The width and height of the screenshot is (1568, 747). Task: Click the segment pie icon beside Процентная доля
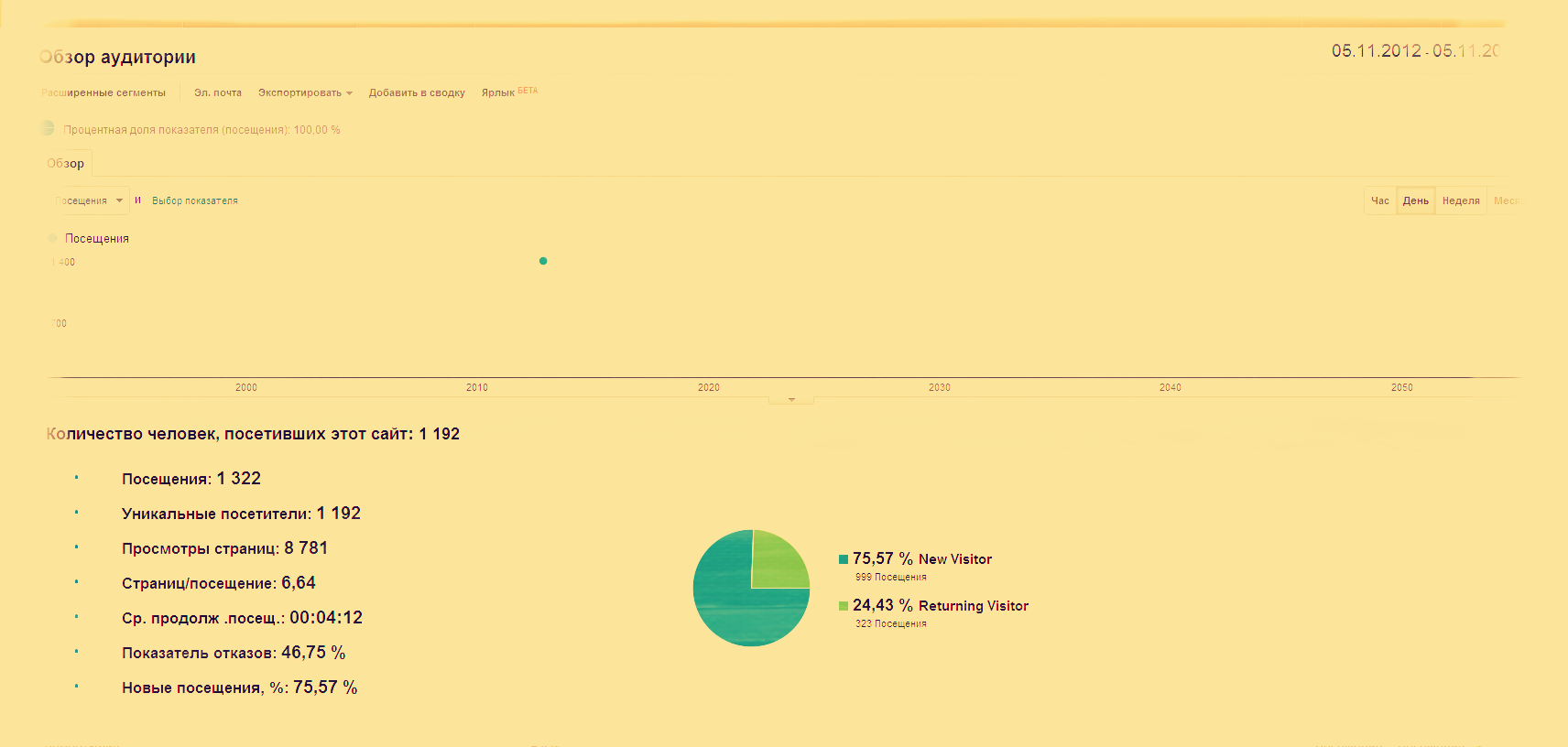(x=48, y=128)
